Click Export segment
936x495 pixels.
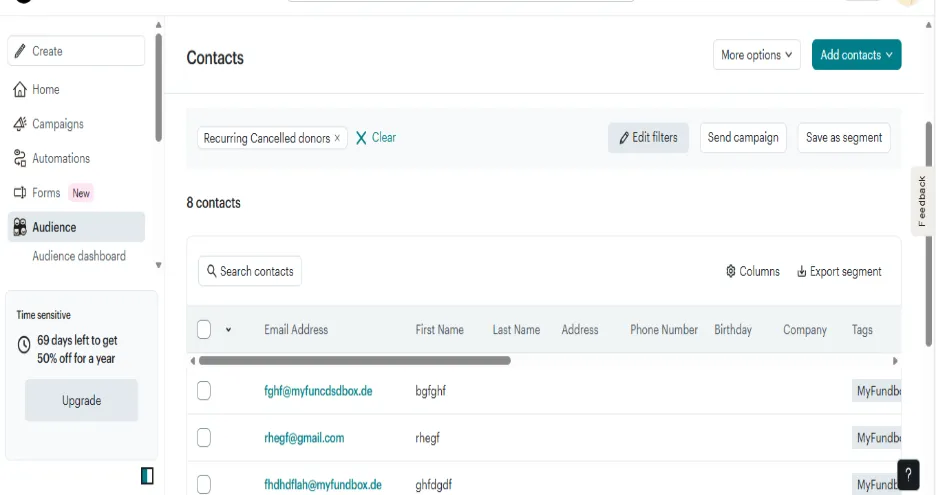click(x=839, y=272)
